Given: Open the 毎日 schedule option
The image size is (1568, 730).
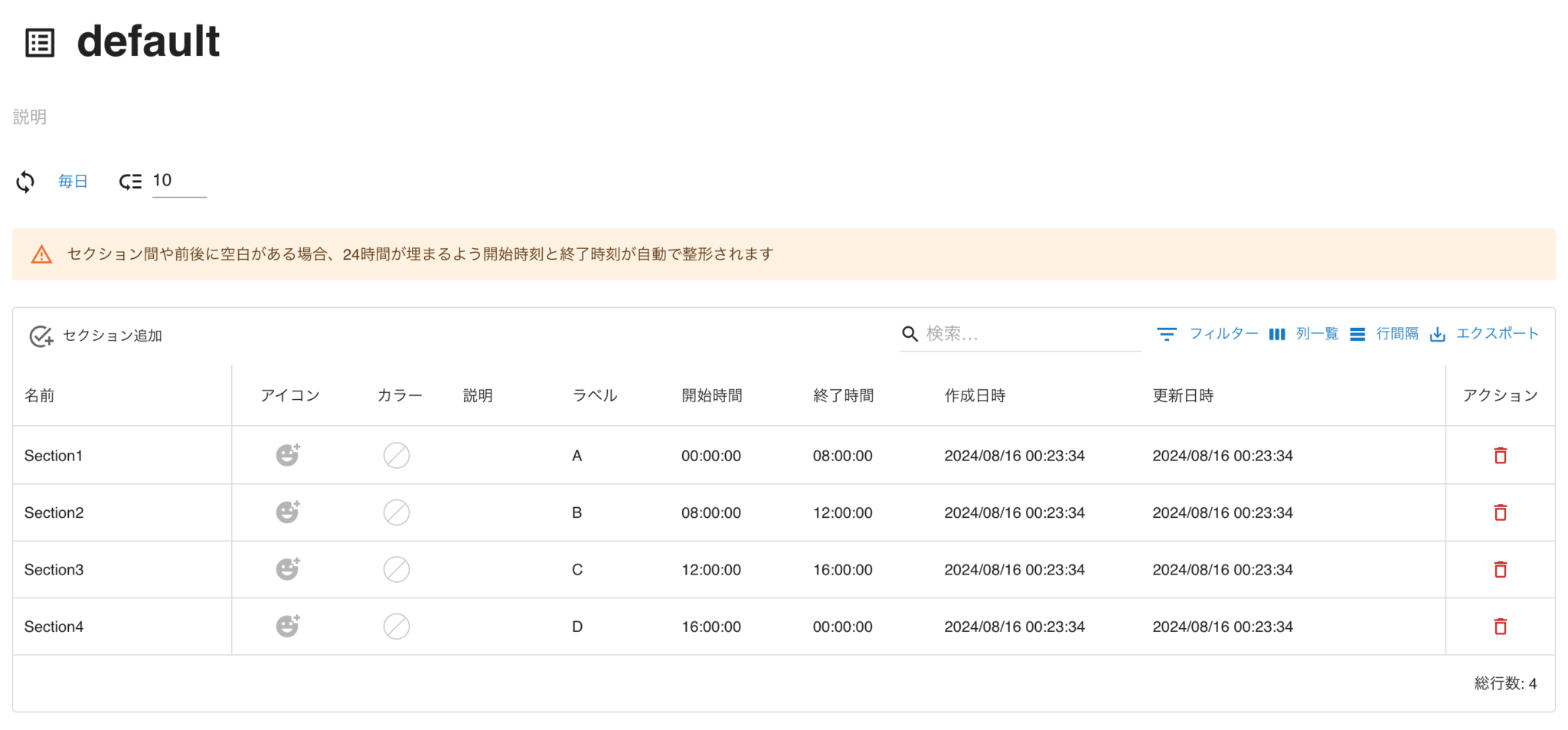Looking at the screenshot, I should [x=73, y=181].
